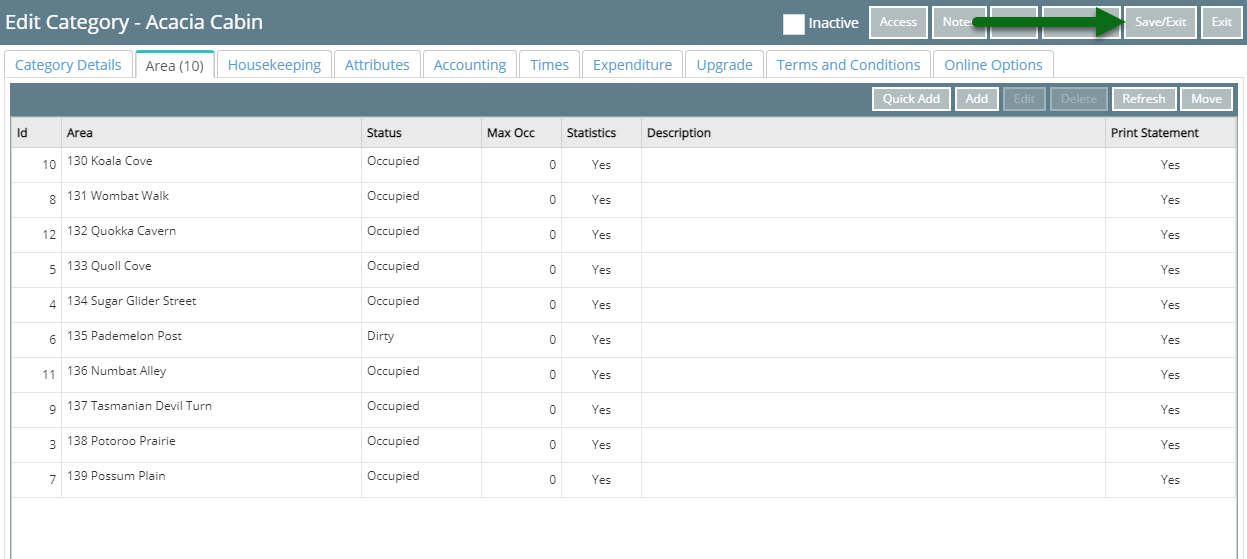The image size is (1247, 559).
Task: Click the Statistics column header
Action: click(601, 133)
